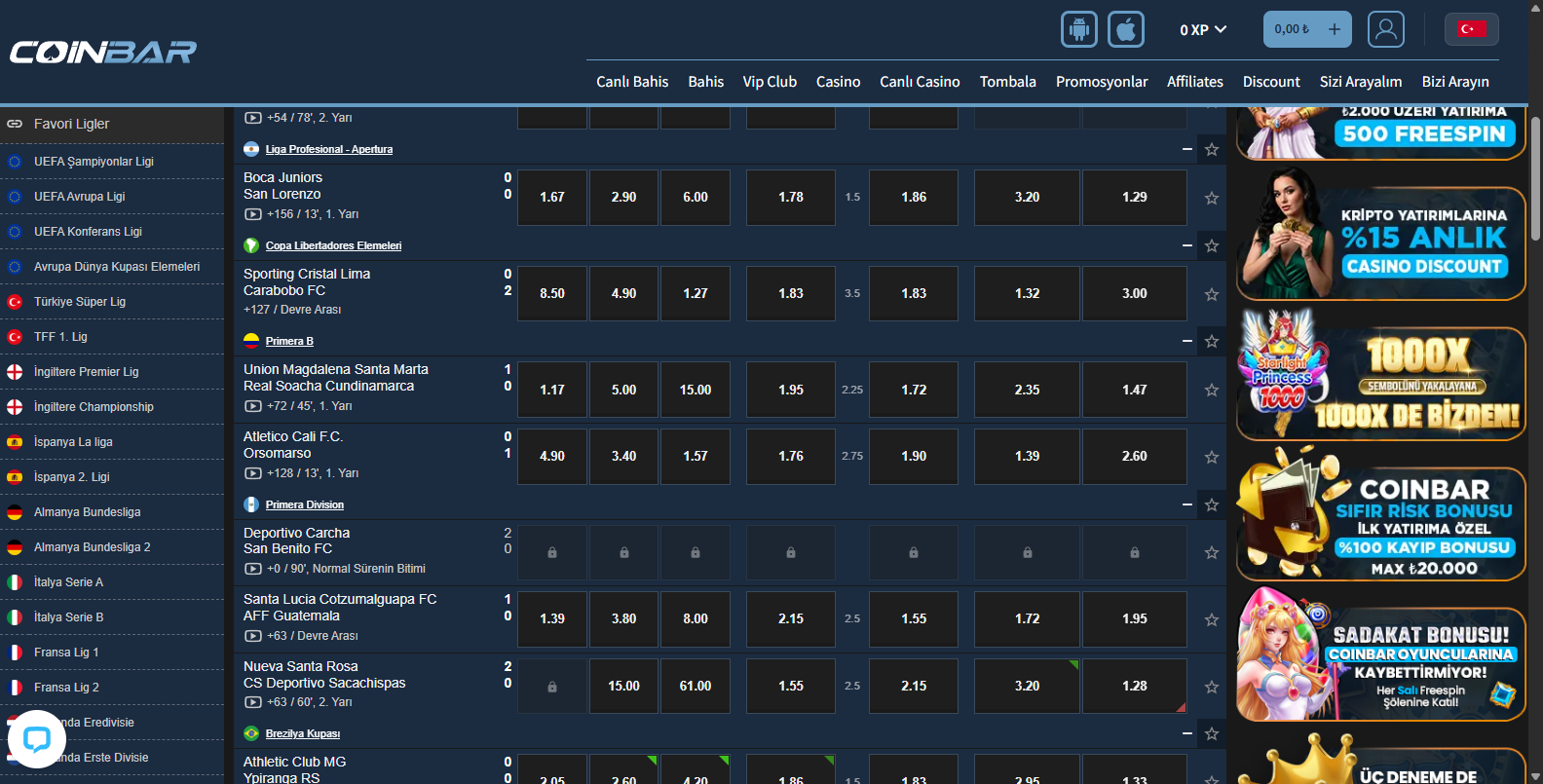Click the Coinbar logo
This screenshot has width=1543, height=784.
[103, 52]
